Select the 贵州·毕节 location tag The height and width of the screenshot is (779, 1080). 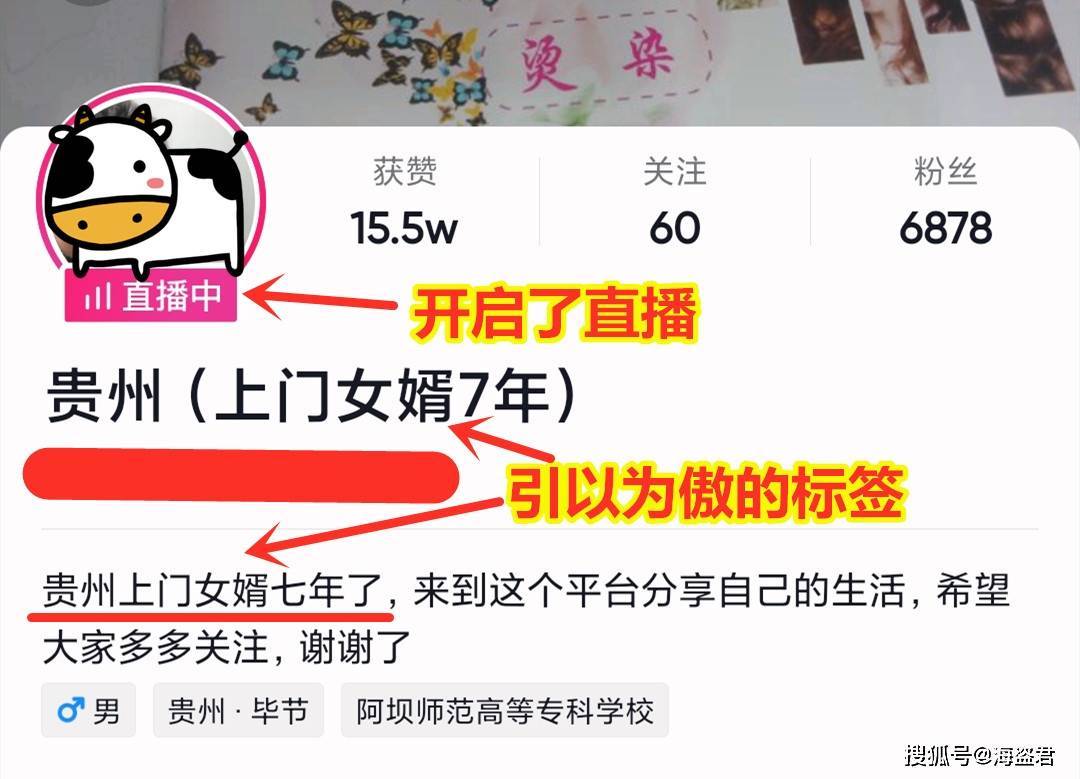[x=238, y=710]
